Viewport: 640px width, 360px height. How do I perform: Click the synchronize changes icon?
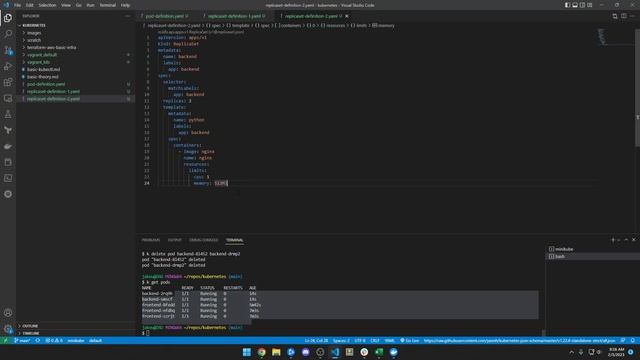[38, 340]
